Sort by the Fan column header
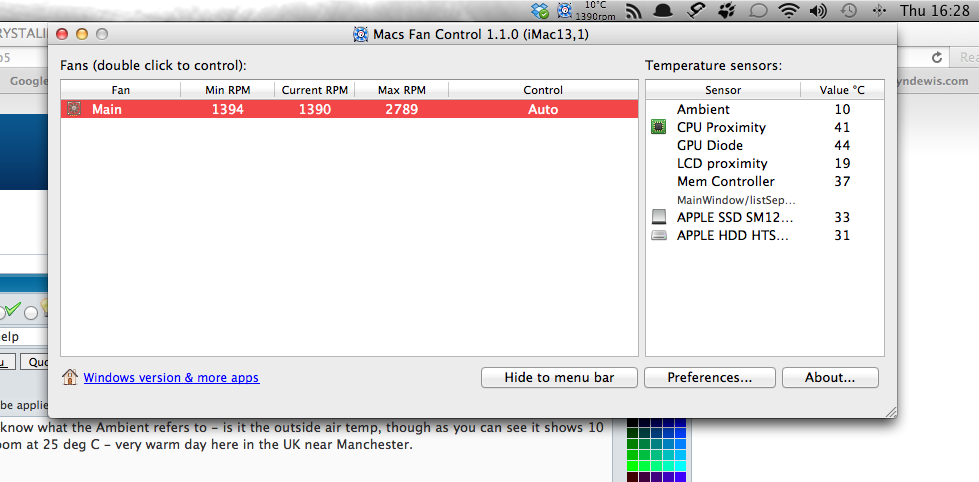979x482 pixels. click(x=121, y=90)
